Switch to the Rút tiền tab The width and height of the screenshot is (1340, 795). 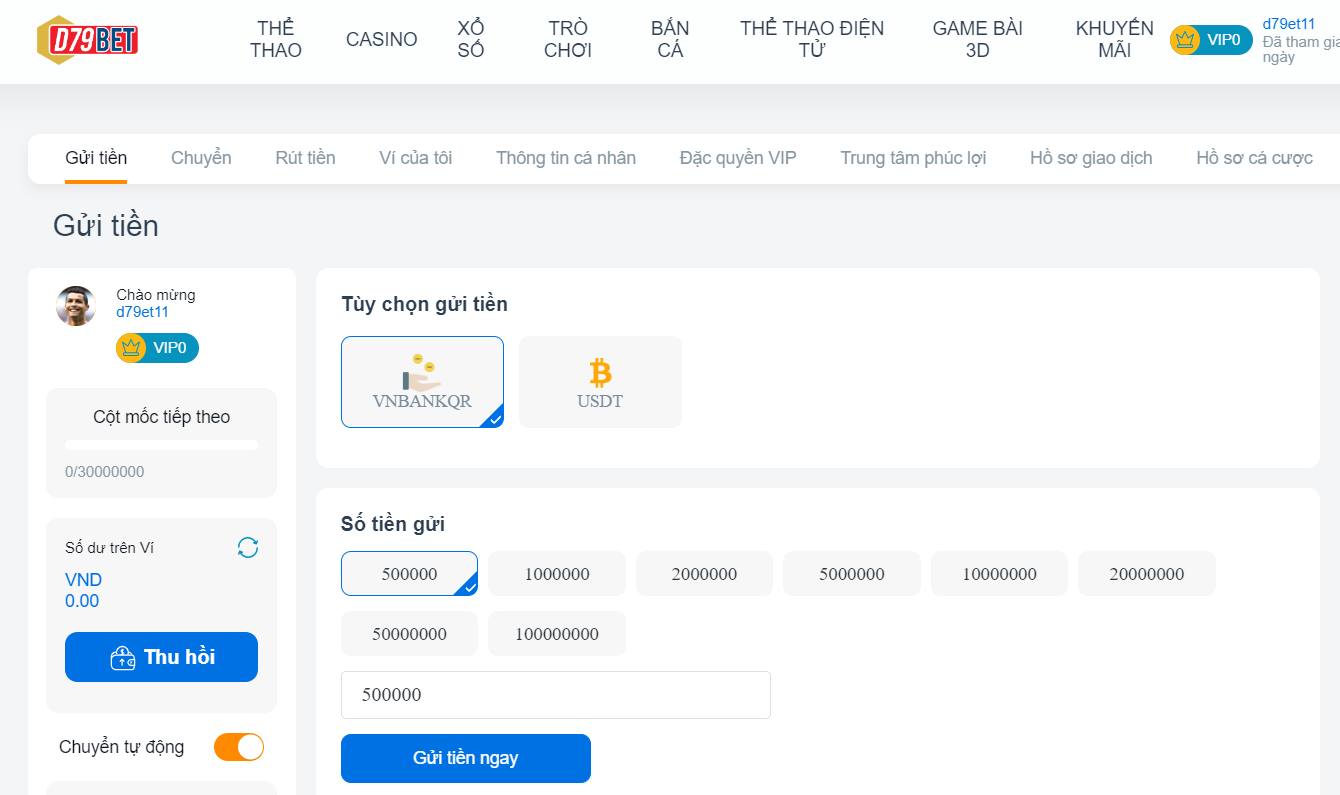coord(305,157)
